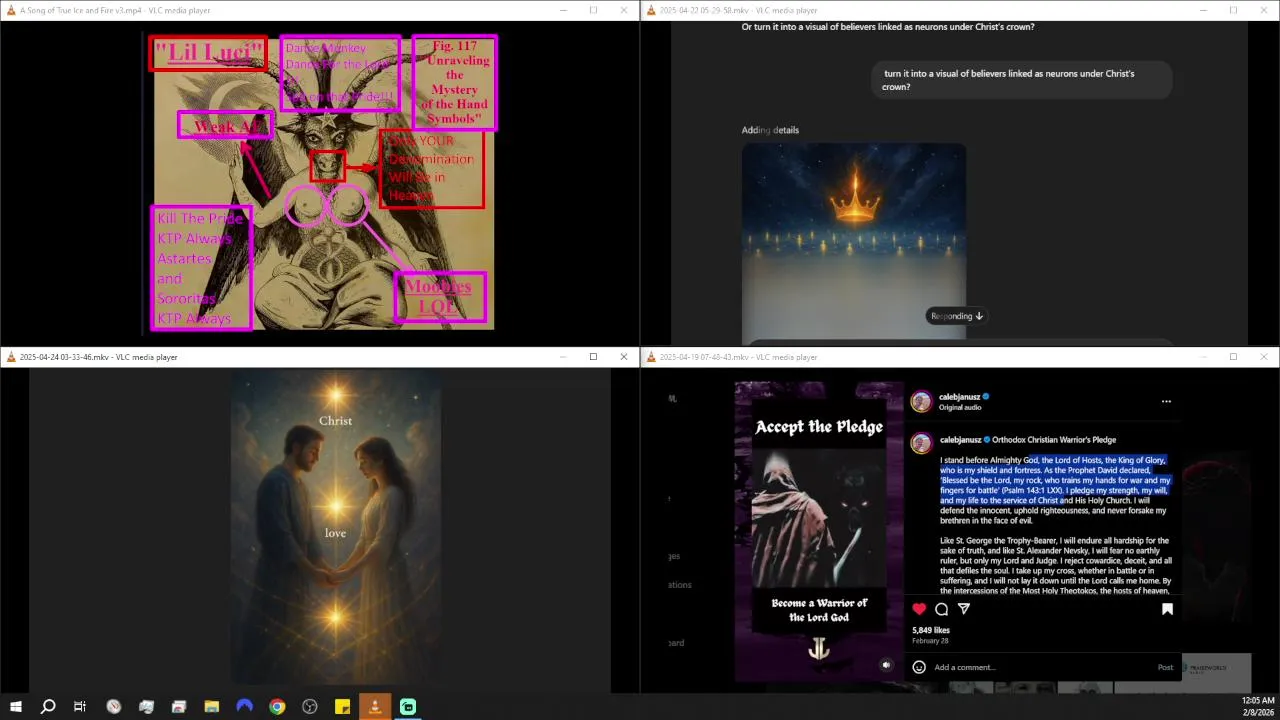Like the calebjanusz post with the heart icon
1280x720 pixels.
click(x=919, y=609)
